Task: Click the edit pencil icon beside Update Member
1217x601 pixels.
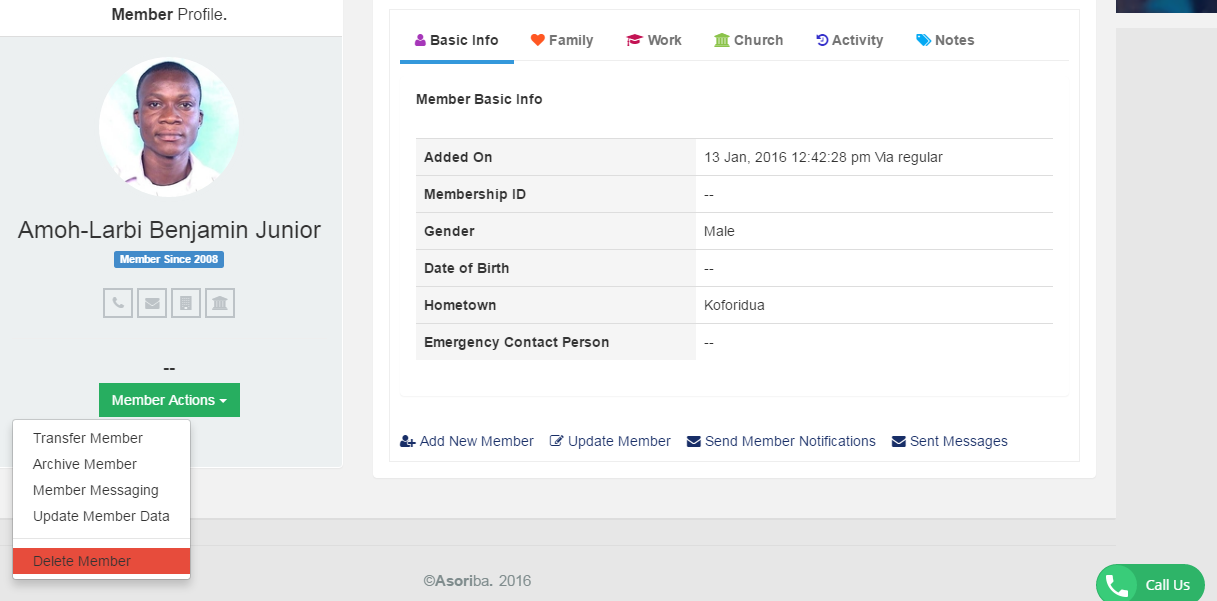Action: [x=557, y=441]
